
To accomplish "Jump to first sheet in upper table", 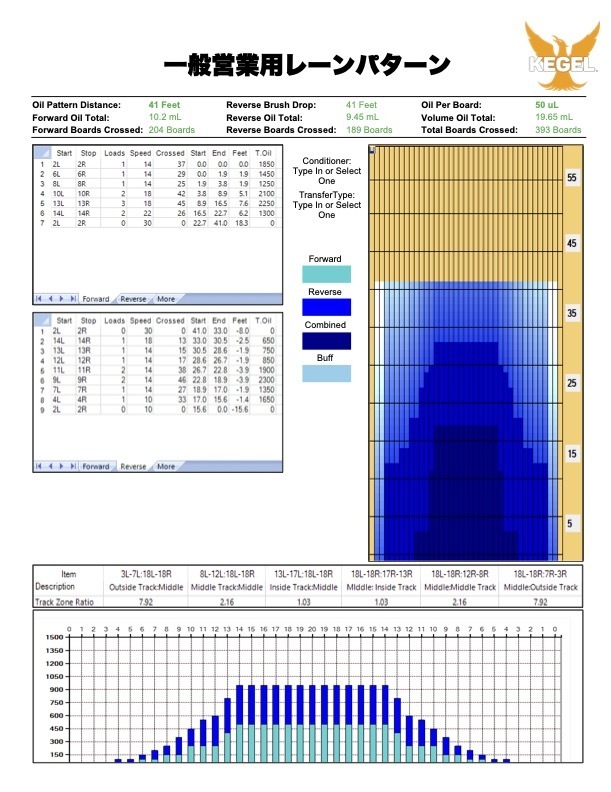I will pyautogui.click(x=39, y=299).
